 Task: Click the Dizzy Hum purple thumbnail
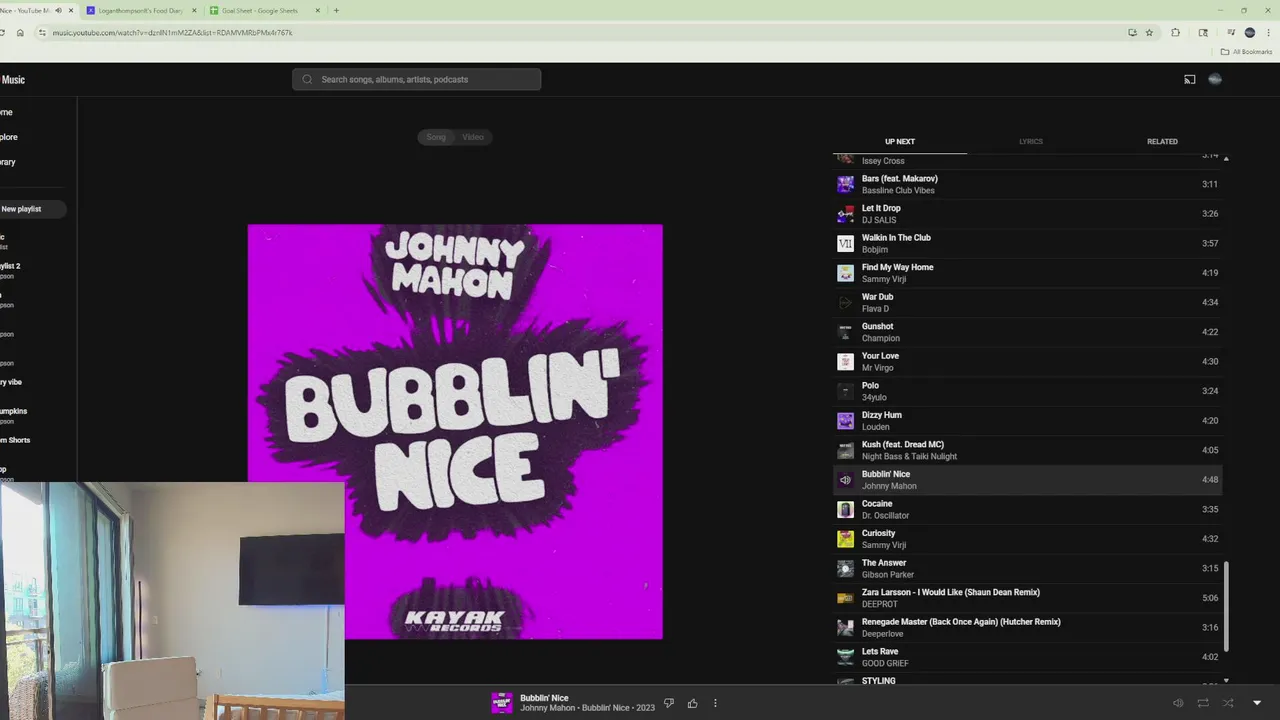[845, 420]
